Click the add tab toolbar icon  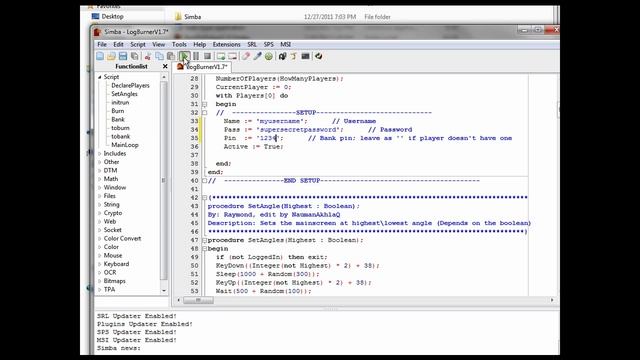221,56
